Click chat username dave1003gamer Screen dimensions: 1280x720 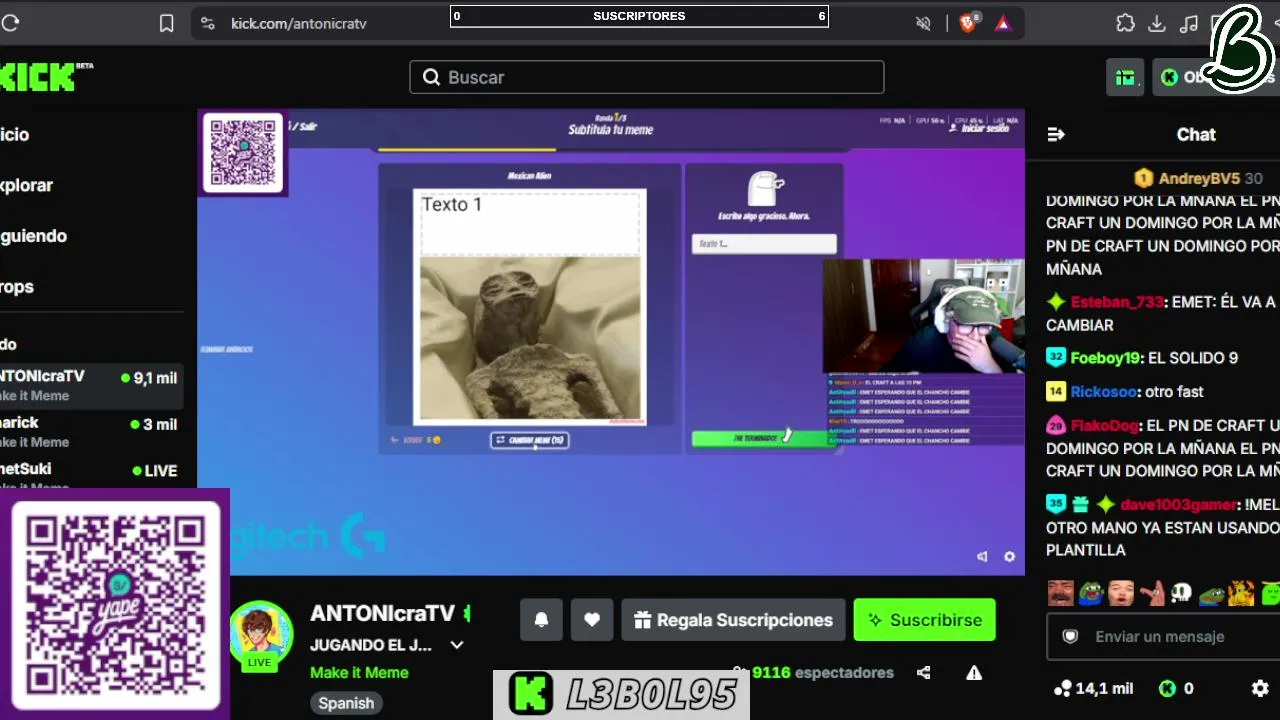(1180, 505)
